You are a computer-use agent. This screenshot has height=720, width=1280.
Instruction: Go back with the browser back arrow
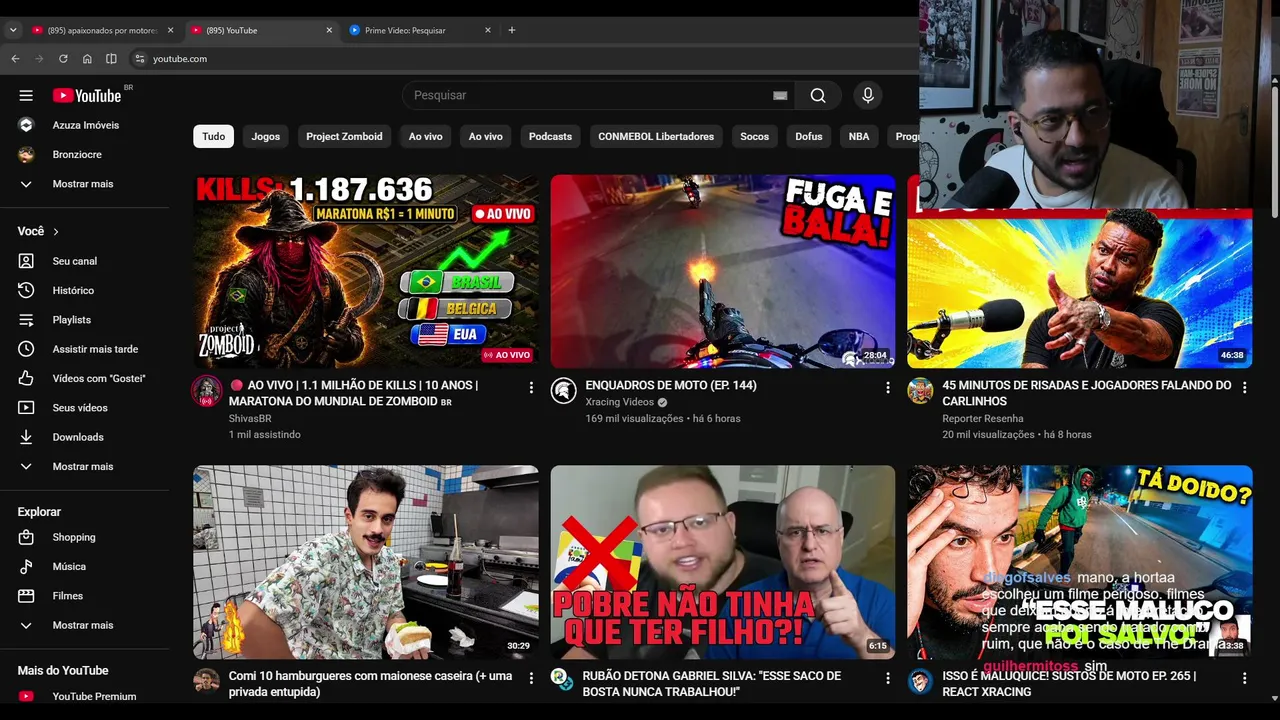click(15, 59)
